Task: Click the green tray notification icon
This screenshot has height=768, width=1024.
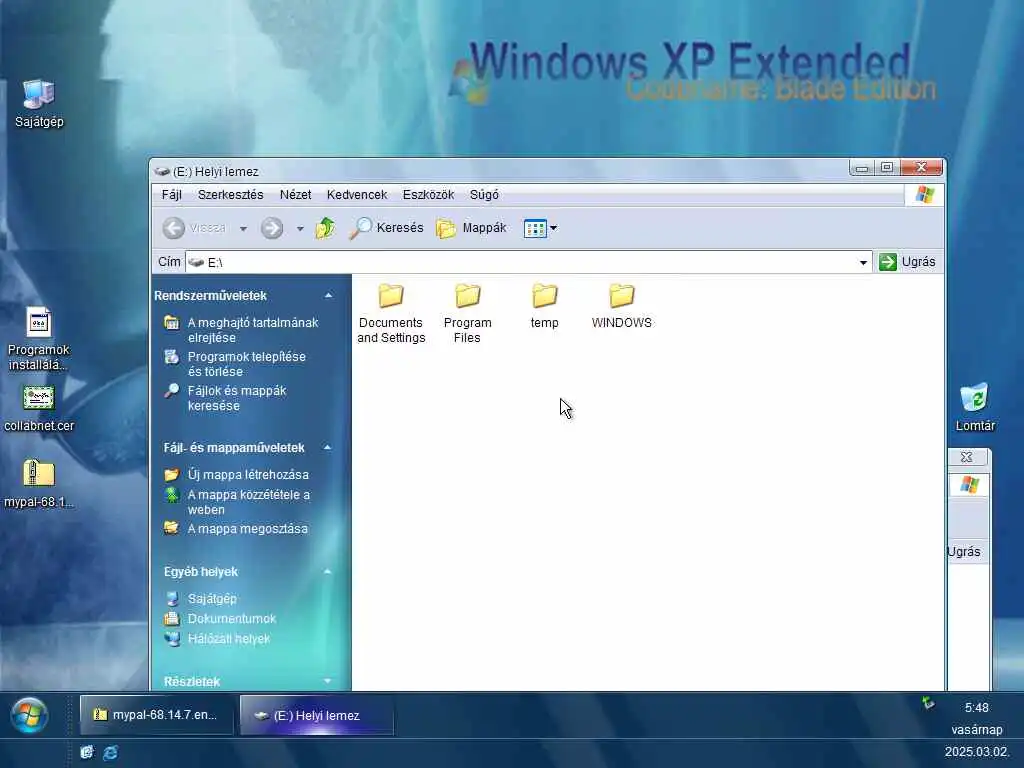Action: [928, 703]
